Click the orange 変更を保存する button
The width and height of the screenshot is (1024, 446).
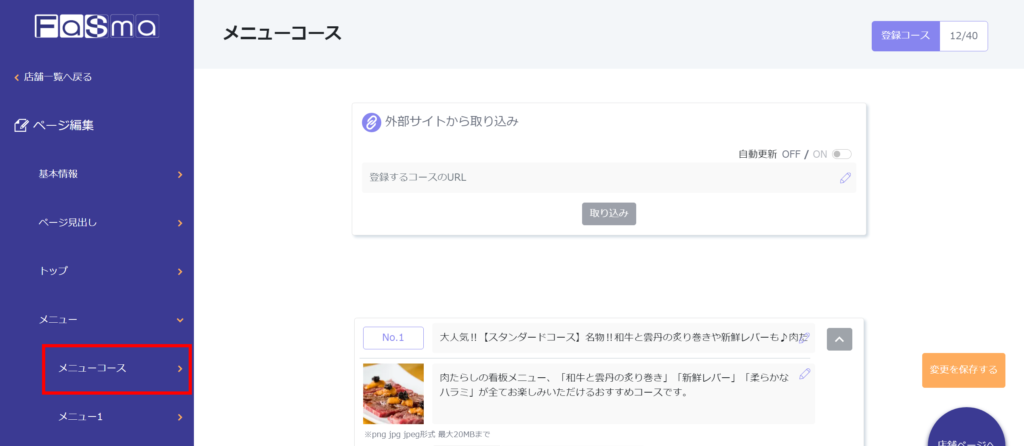point(963,370)
